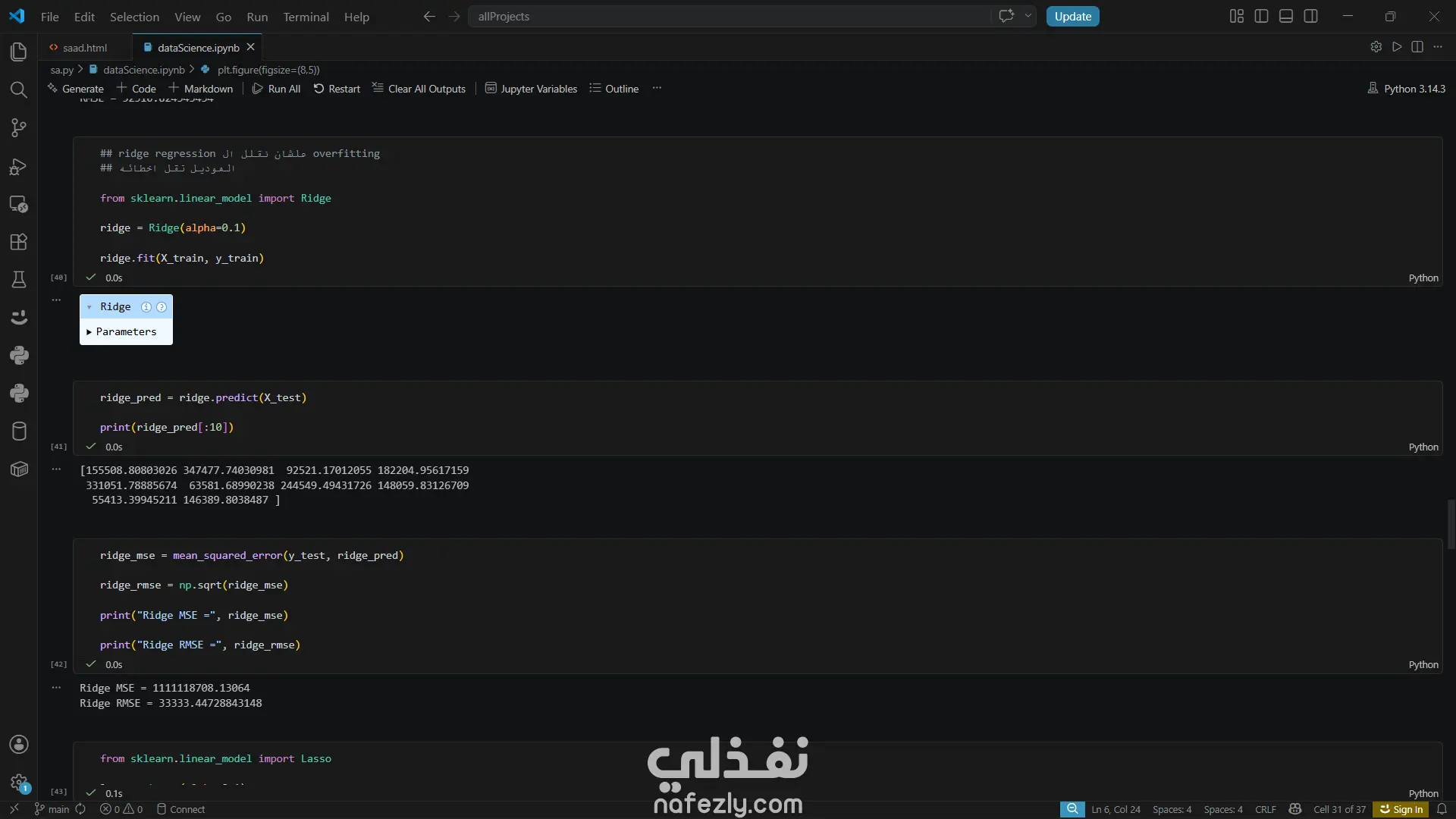Open the Edit menu
The image size is (1456, 819).
[x=84, y=17]
